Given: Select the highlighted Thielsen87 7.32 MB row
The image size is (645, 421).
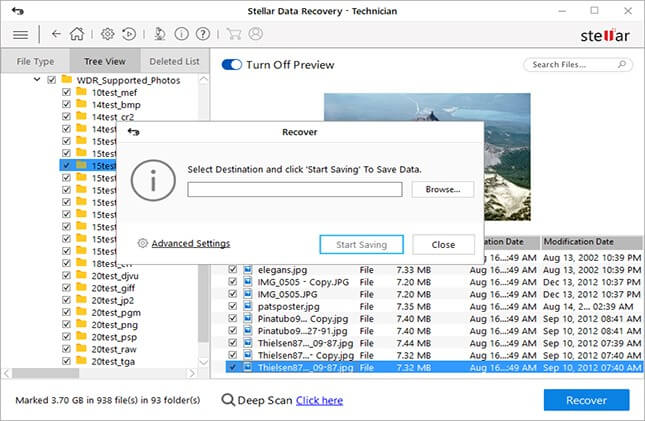Looking at the screenshot, I should click(x=434, y=367).
